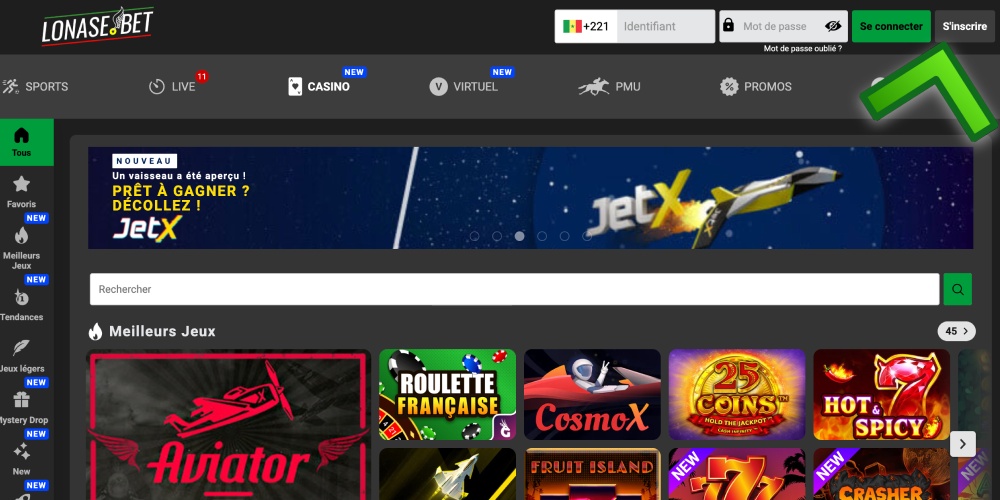The height and width of the screenshot is (500, 1000).
Task: Open the Sports section
Action: pyautogui.click(x=35, y=86)
